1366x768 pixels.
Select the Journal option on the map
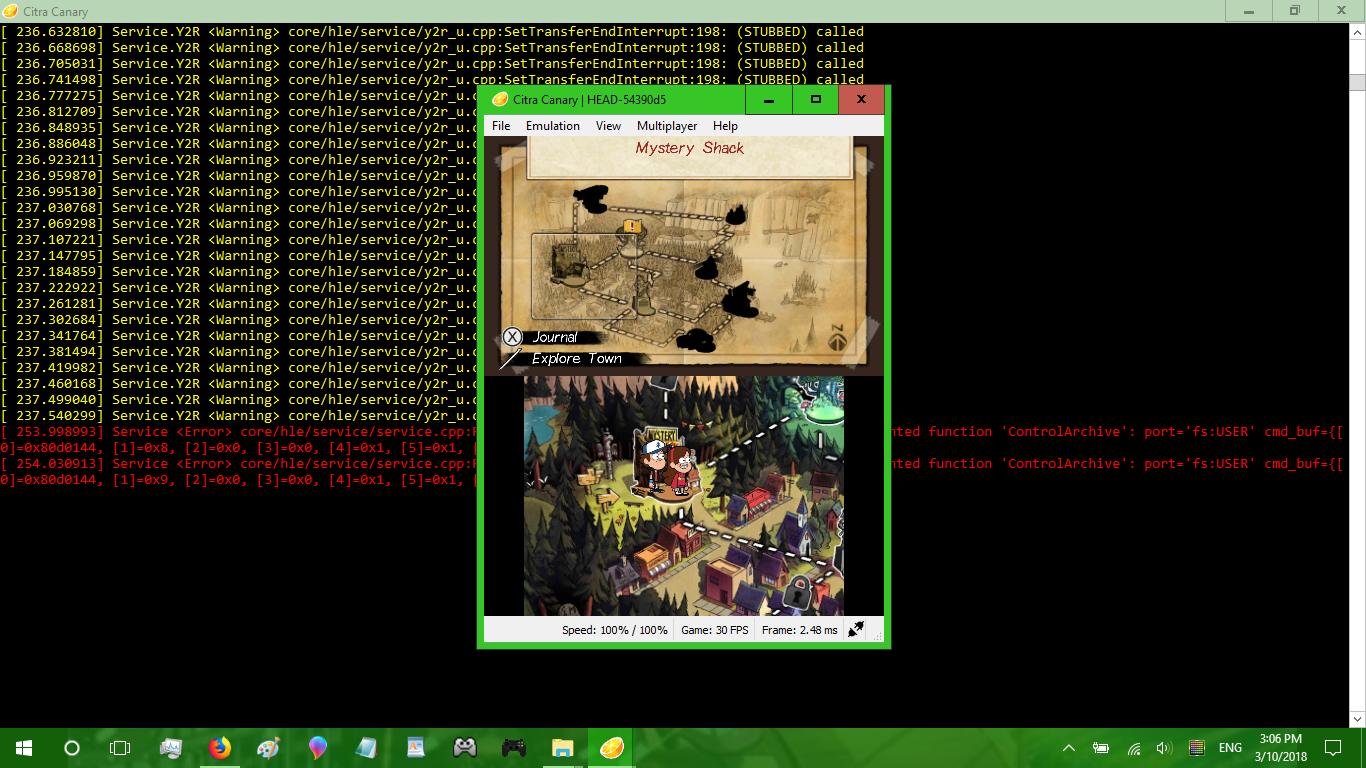pyautogui.click(x=555, y=337)
